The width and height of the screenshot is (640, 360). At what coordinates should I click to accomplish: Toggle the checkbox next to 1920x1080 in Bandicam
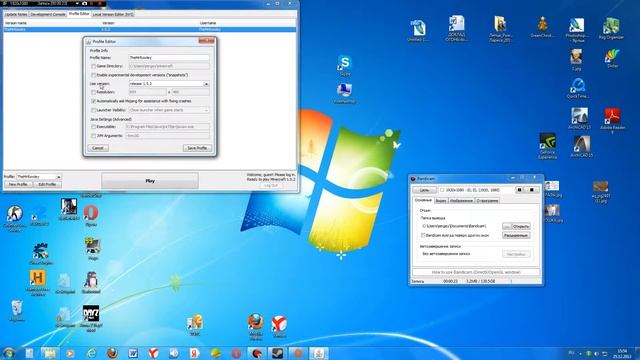(442, 190)
